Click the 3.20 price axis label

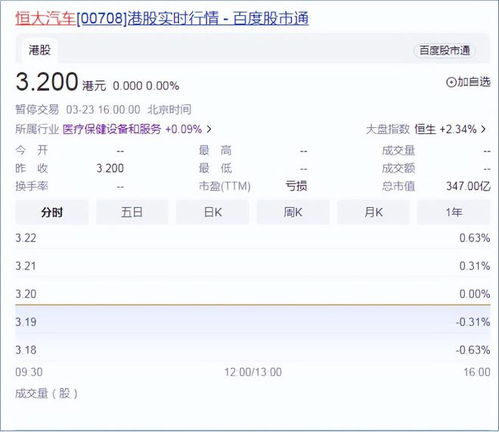click(26, 294)
